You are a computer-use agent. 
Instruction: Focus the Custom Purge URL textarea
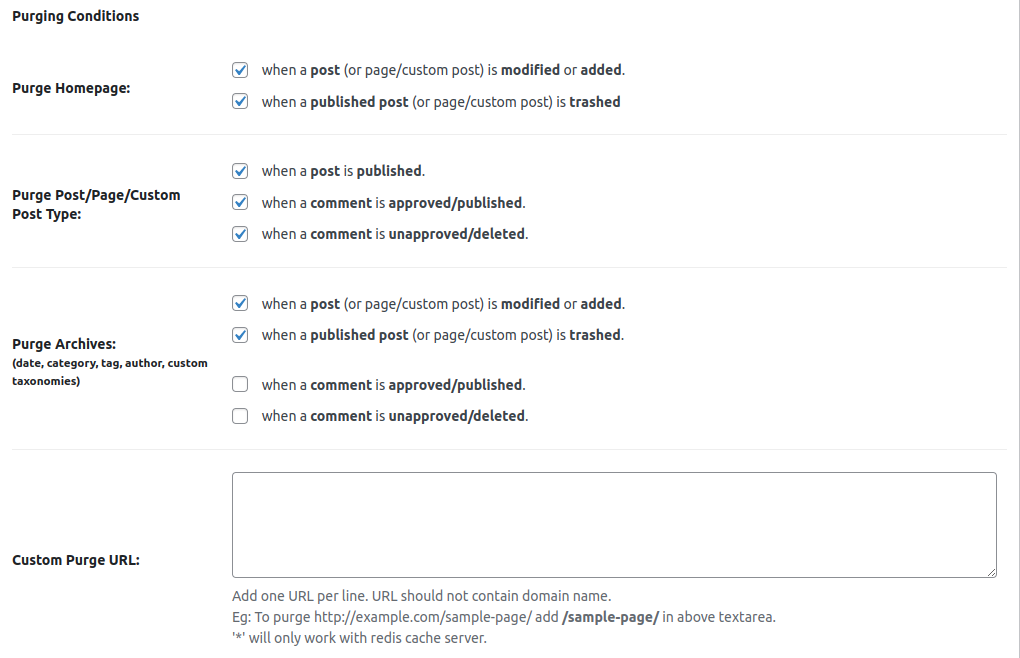pyautogui.click(x=613, y=524)
